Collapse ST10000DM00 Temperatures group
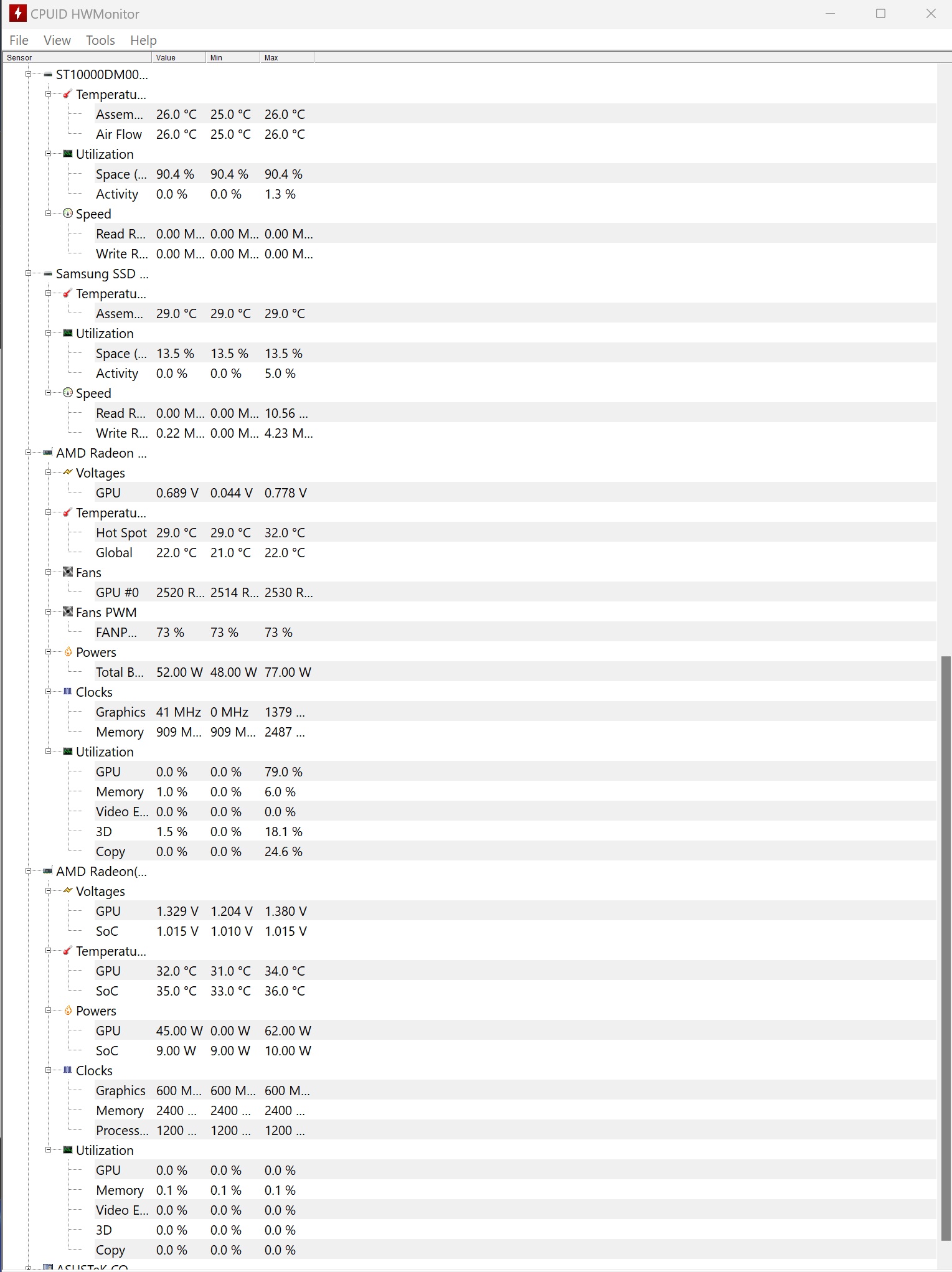The height and width of the screenshot is (1272, 952). pos(48,94)
